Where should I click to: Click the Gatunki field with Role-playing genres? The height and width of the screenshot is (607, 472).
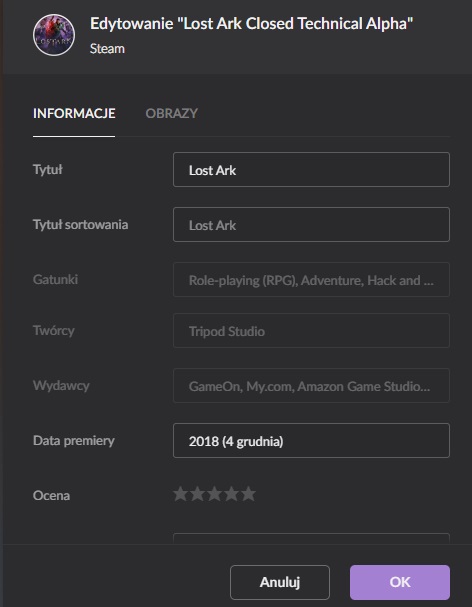(x=311, y=279)
